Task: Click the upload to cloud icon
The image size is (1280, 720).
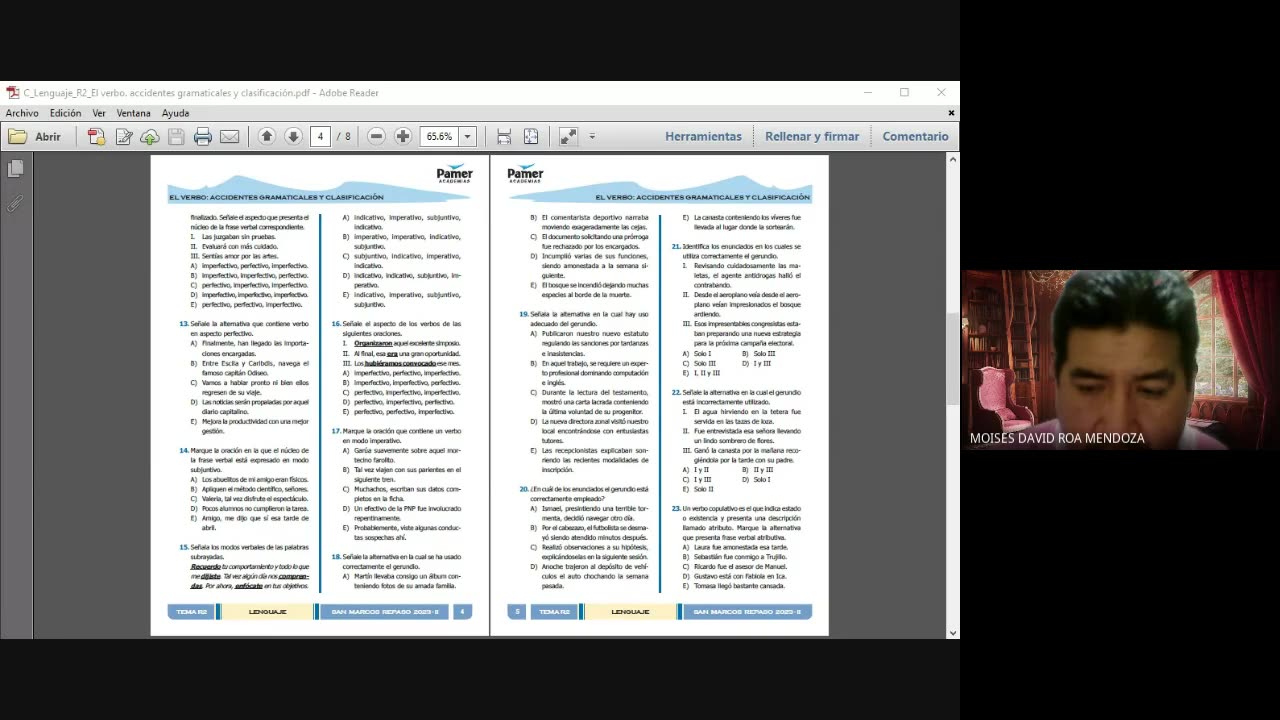Action: [x=150, y=137]
